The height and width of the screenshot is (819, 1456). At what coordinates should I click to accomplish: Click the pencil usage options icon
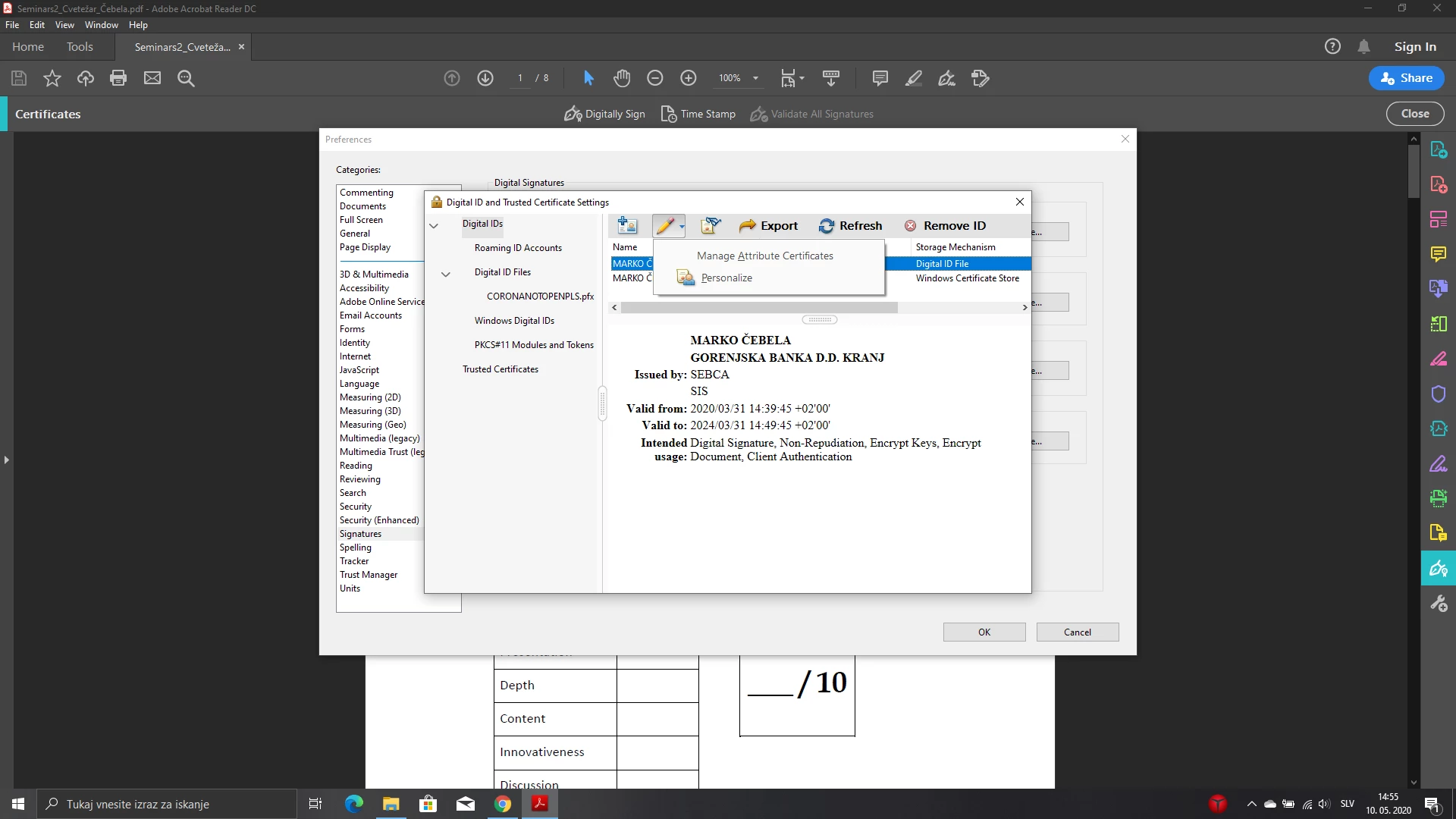667,225
